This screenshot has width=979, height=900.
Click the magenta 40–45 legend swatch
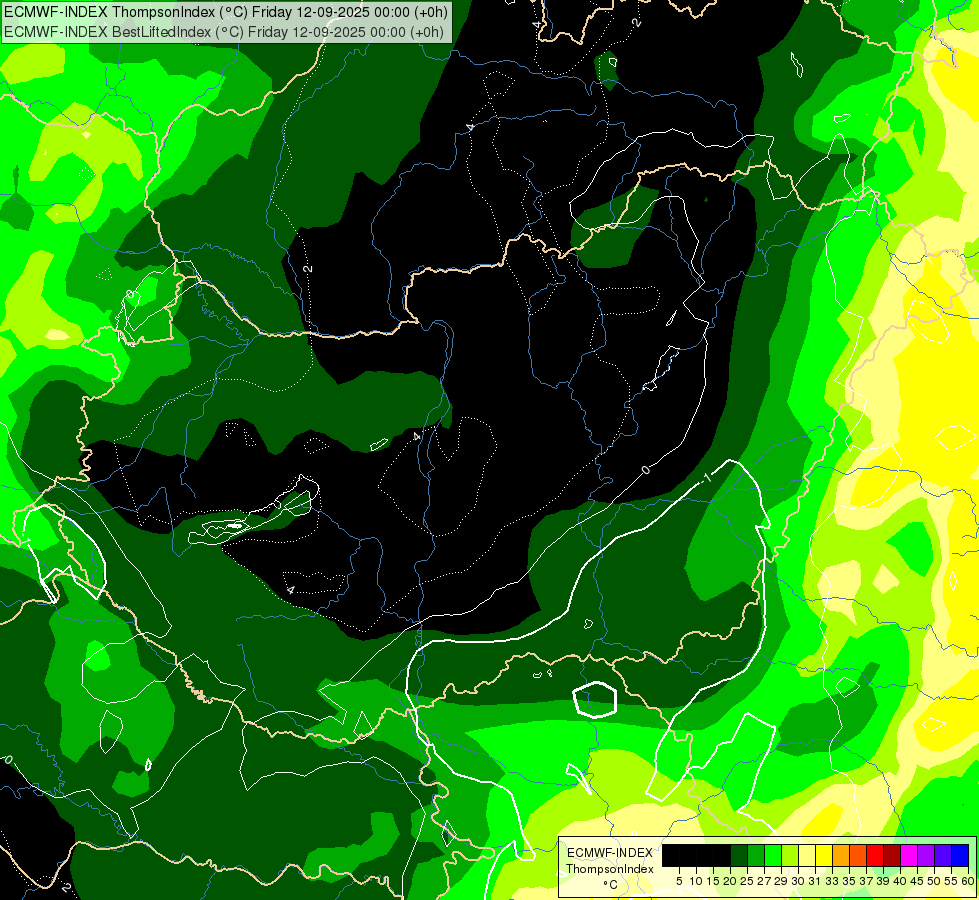[x=909, y=855]
